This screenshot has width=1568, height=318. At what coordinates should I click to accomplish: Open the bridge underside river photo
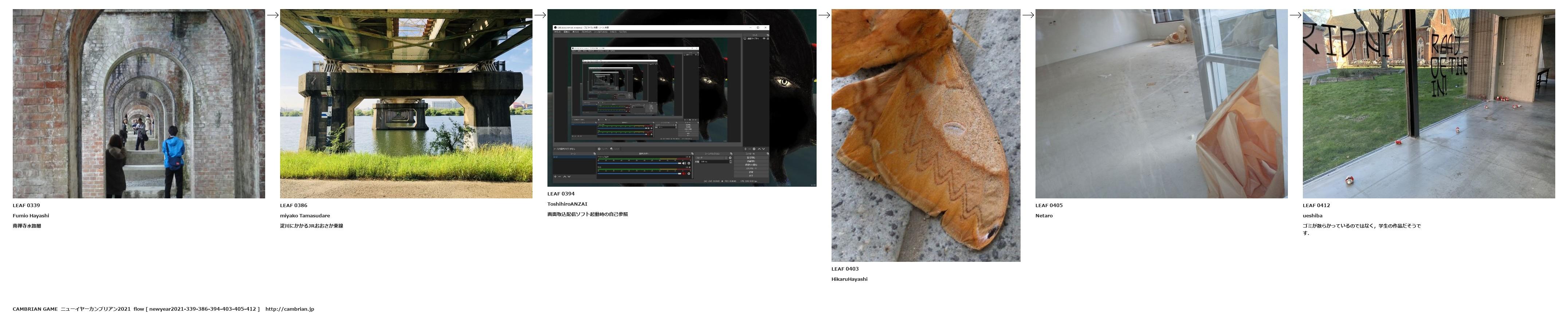click(x=406, y=104)
